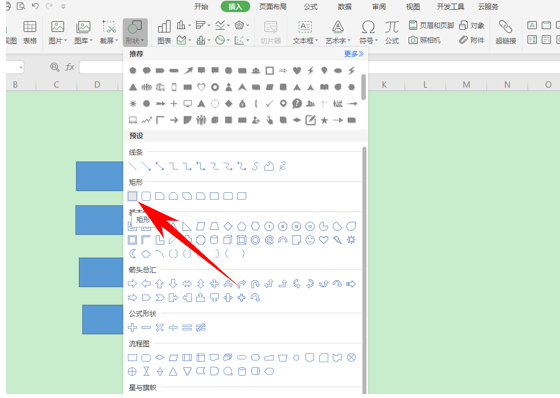560x398 pixels.
Task: Switch to the 页面布局 tab
Action: [273, 6]
